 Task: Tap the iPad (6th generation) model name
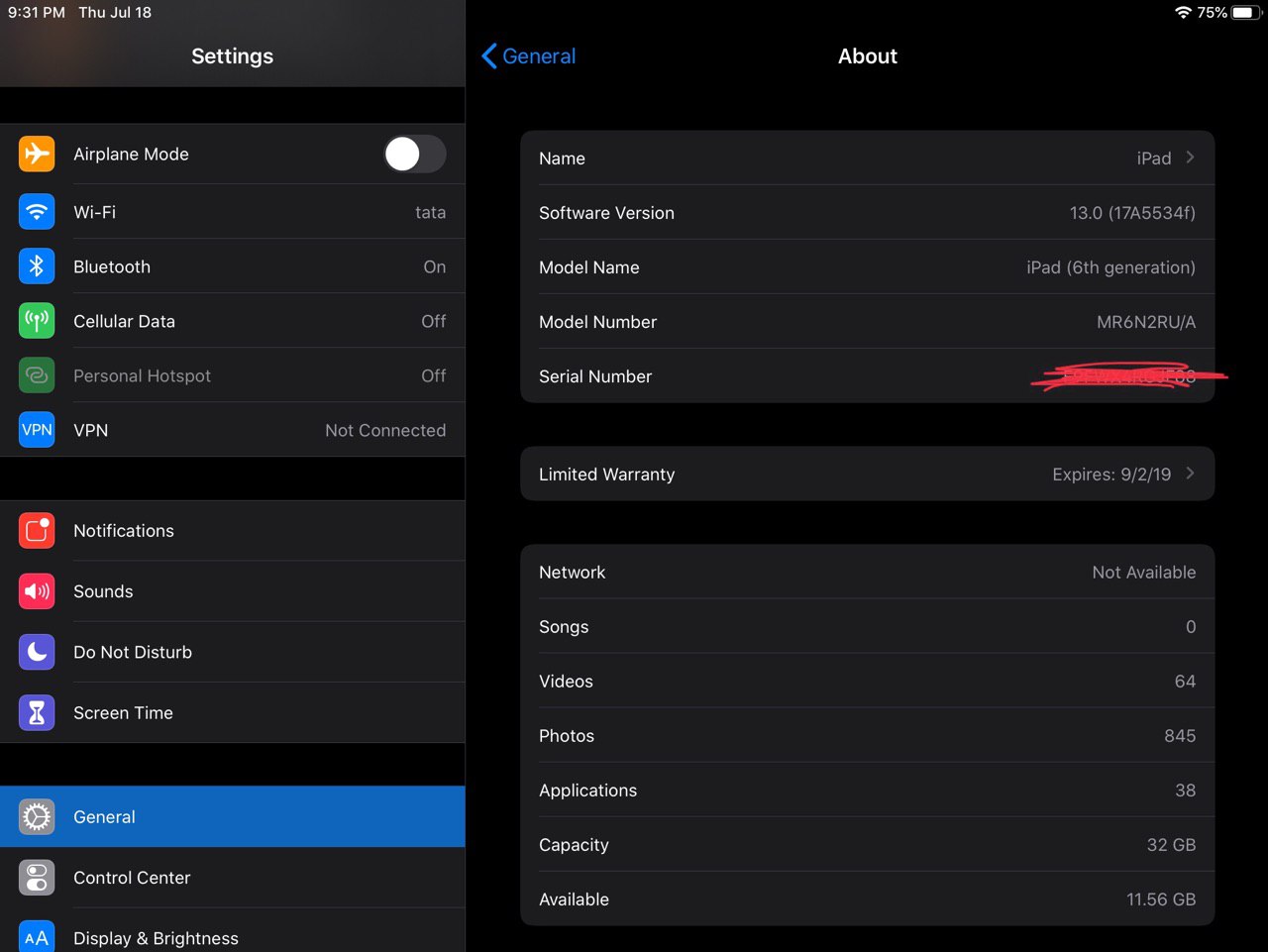click(1110, 267)
